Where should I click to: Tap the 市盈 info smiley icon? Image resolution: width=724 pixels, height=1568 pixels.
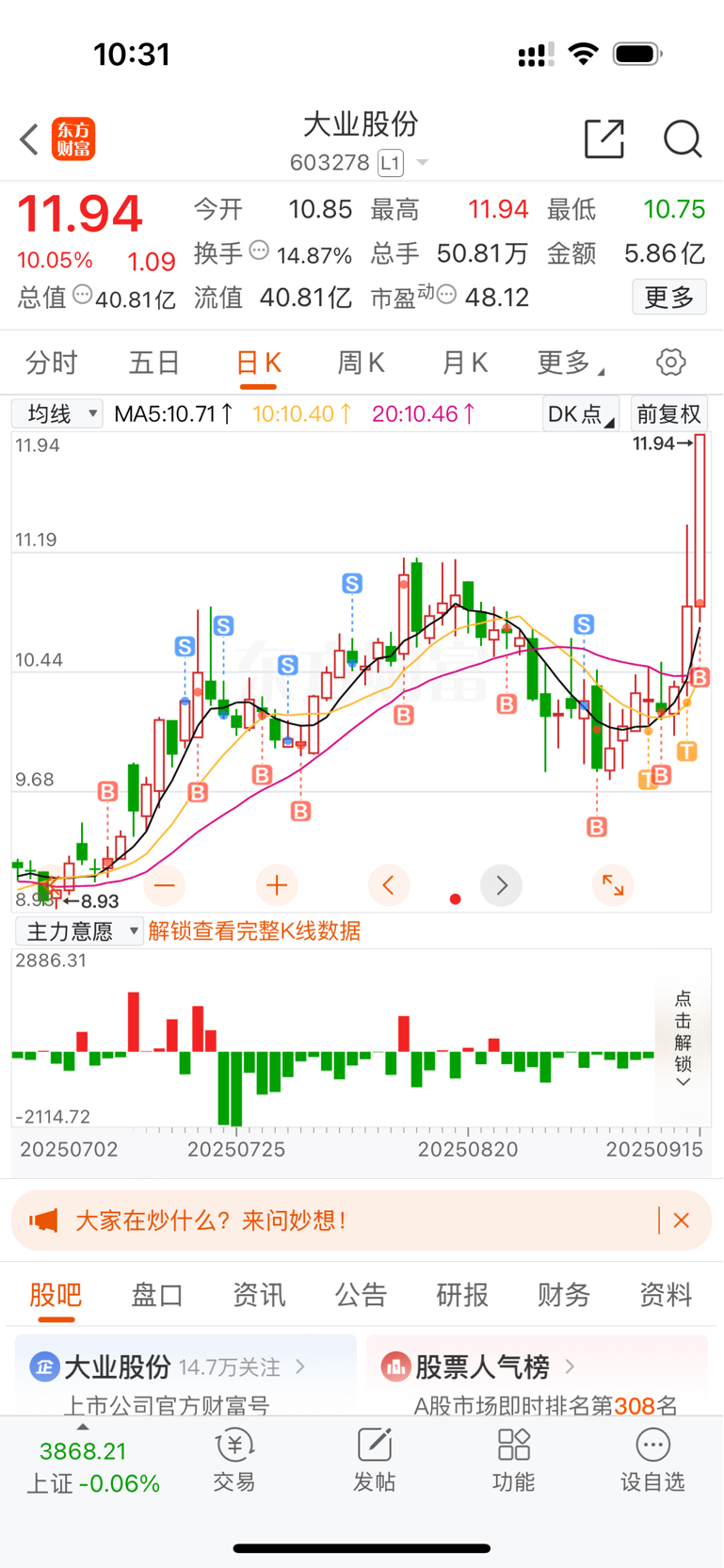click(x=447, y=295)
